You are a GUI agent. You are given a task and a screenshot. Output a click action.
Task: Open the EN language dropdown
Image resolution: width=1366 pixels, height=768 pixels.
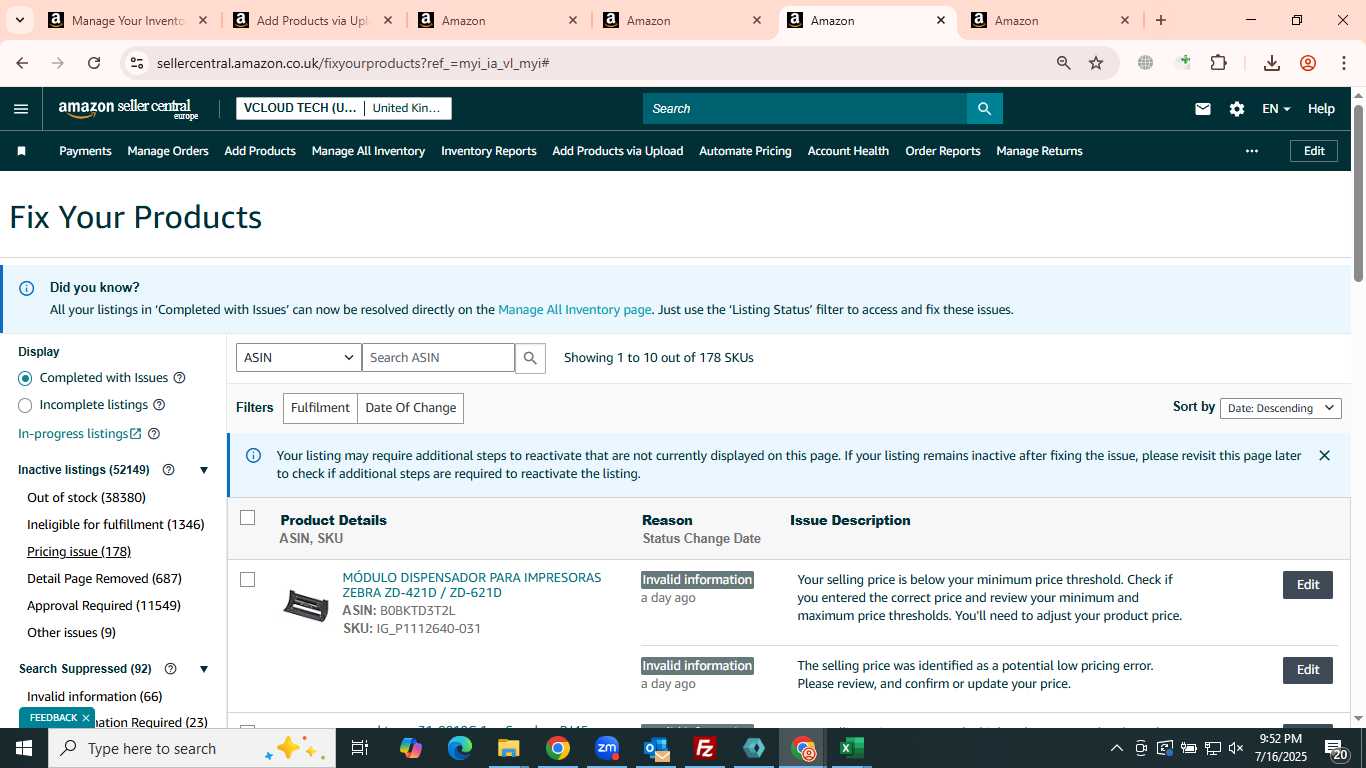tap(1276, 109)
